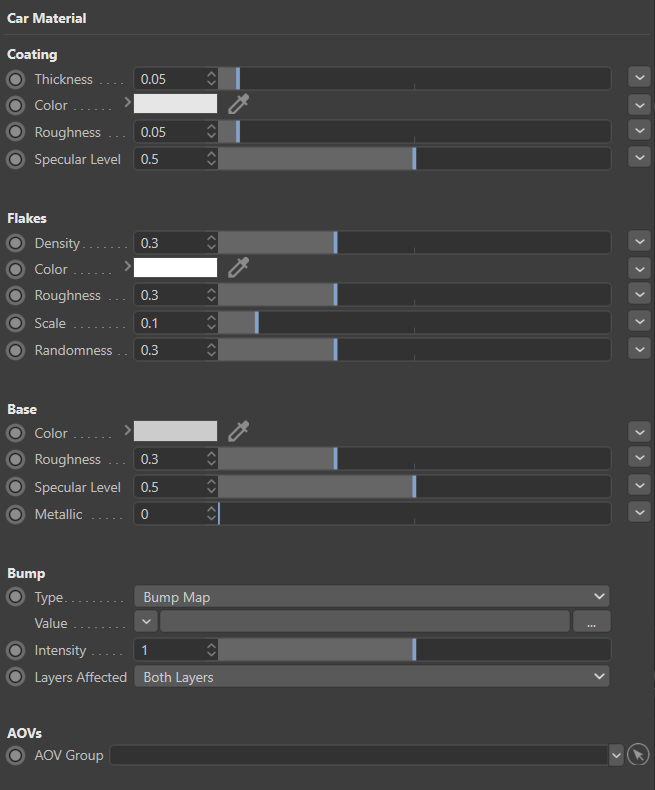Click the Base Color eyedropper icon

[x=238, y=431]
